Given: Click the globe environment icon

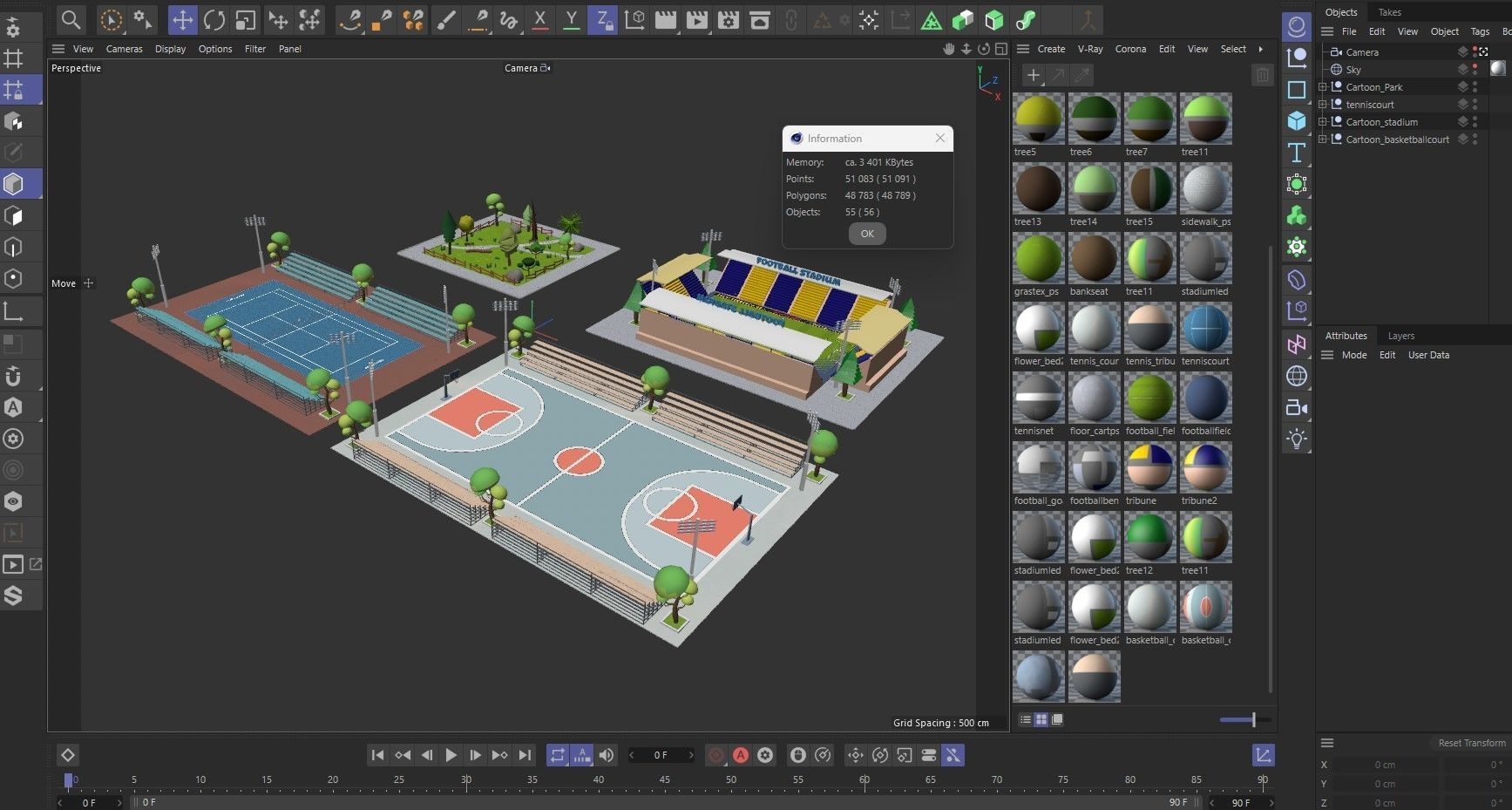Looking at the screenshot, I should (x=1297, y=376).
